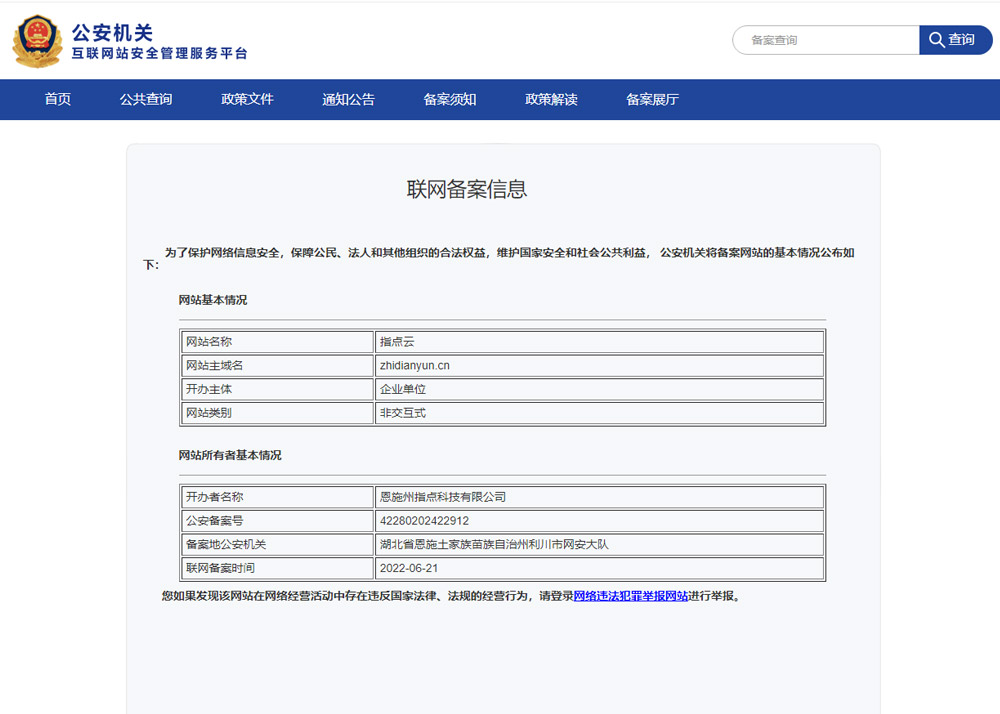Open the 公共查询 menu item
The image size is (1000, 714).
point(146,99)
